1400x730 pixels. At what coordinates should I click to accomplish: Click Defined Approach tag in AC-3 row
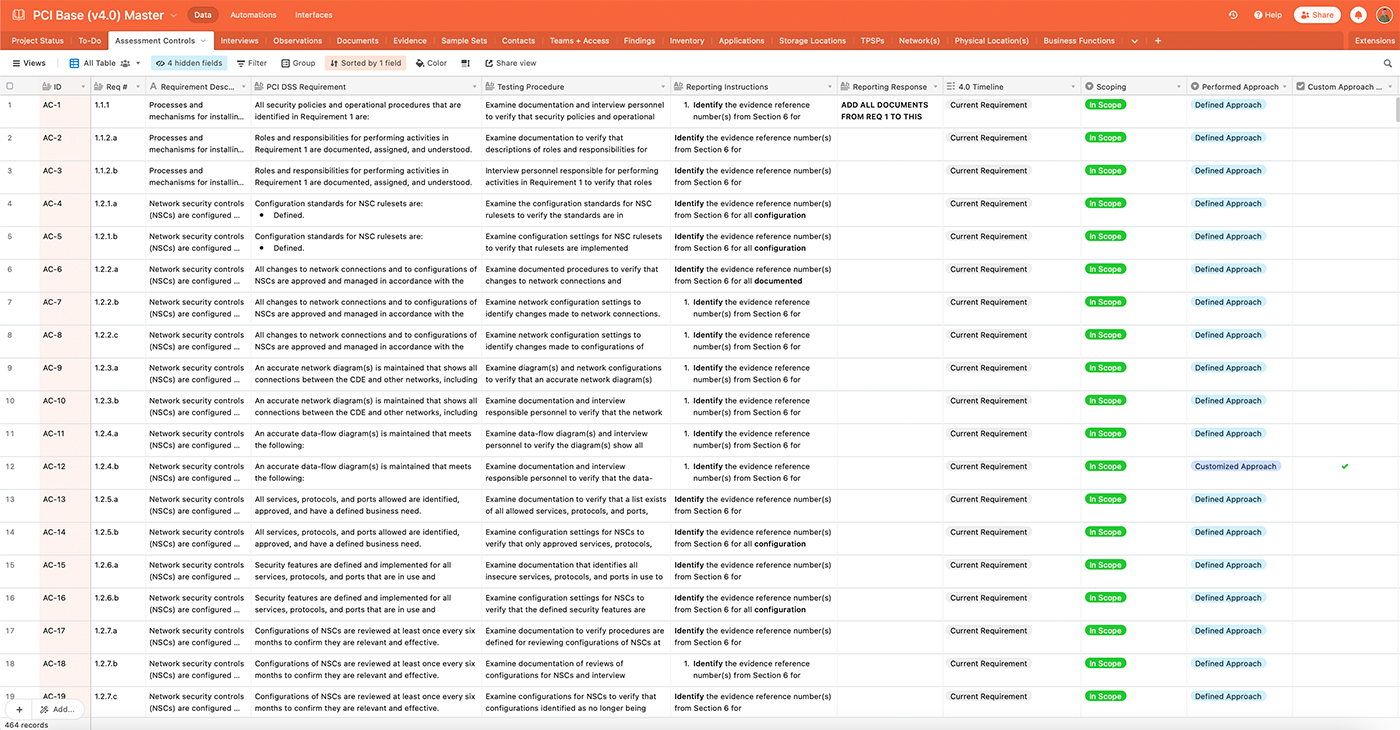pos(1229,171)
